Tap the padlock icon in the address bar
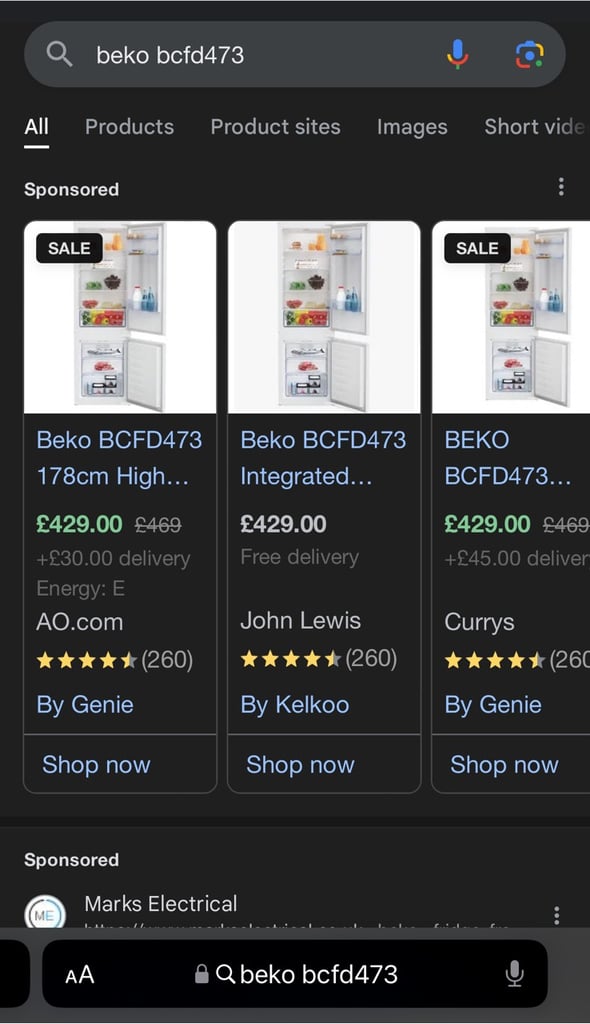Screen dimensions: 590x1024 pyautogui.click(x=203, y=974)
